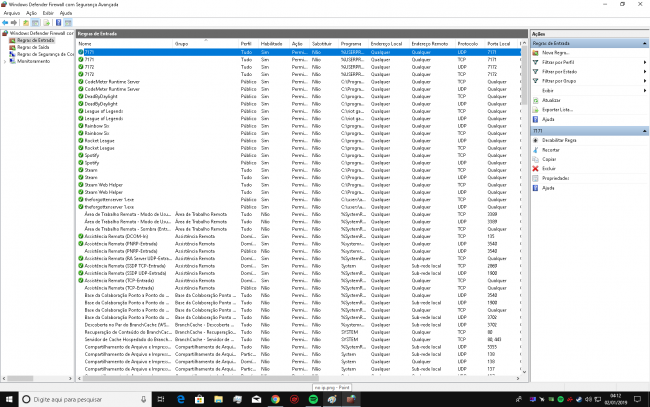650x407 pixels.
Task: Expand the Monitoramento tree node
Action: (5, 61)
